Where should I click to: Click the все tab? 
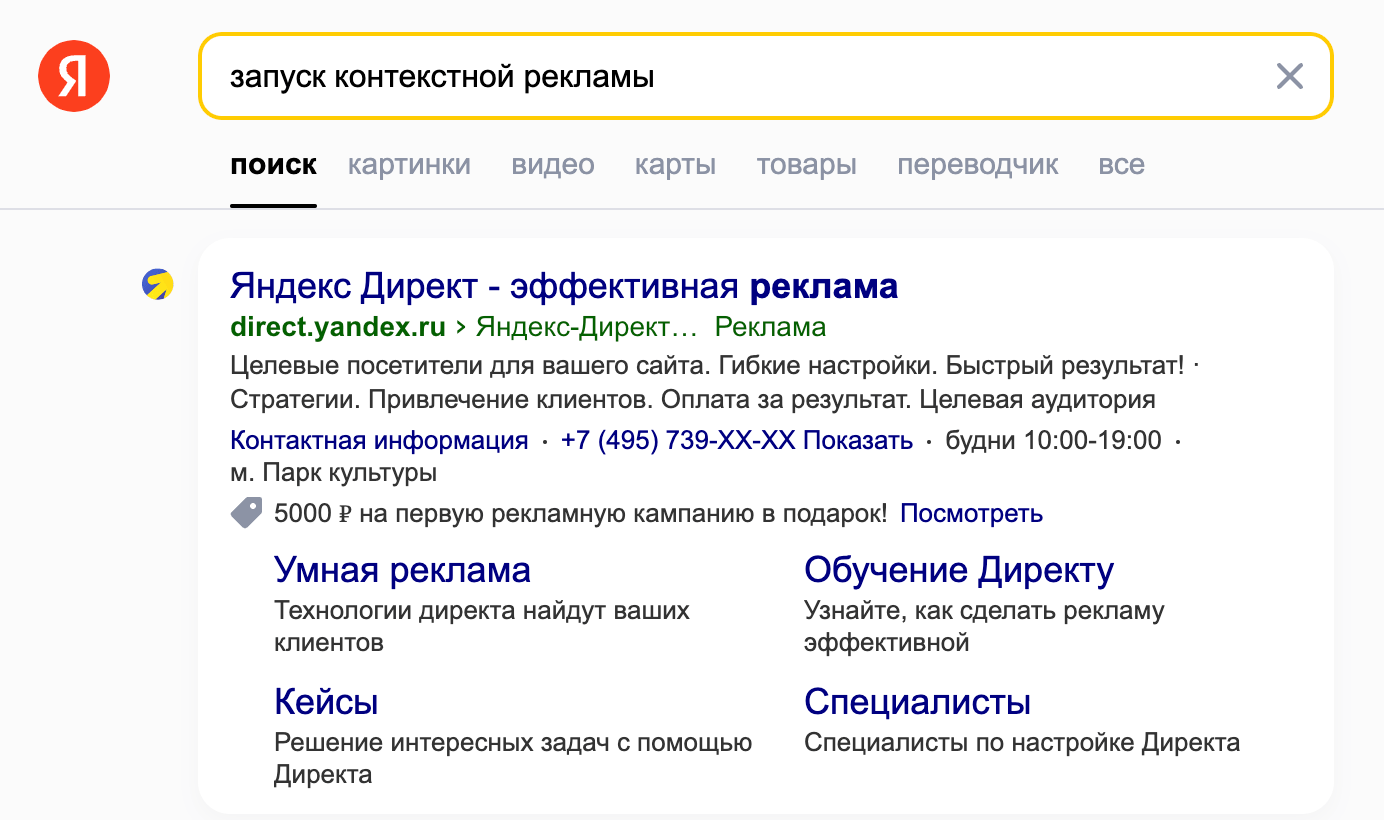point(1121,164)
